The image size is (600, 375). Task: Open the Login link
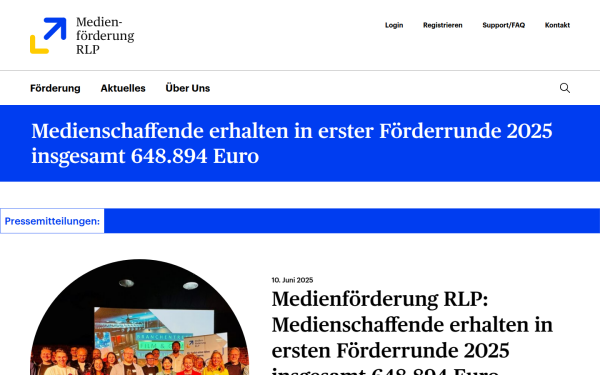coord(394,25)
